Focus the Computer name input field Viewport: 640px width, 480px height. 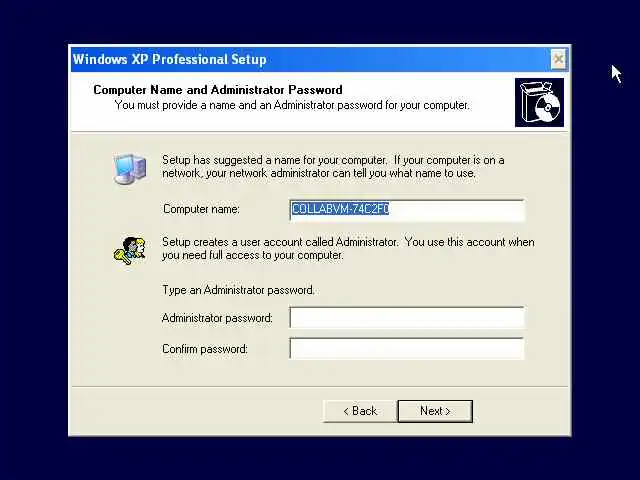coord(407,210)
